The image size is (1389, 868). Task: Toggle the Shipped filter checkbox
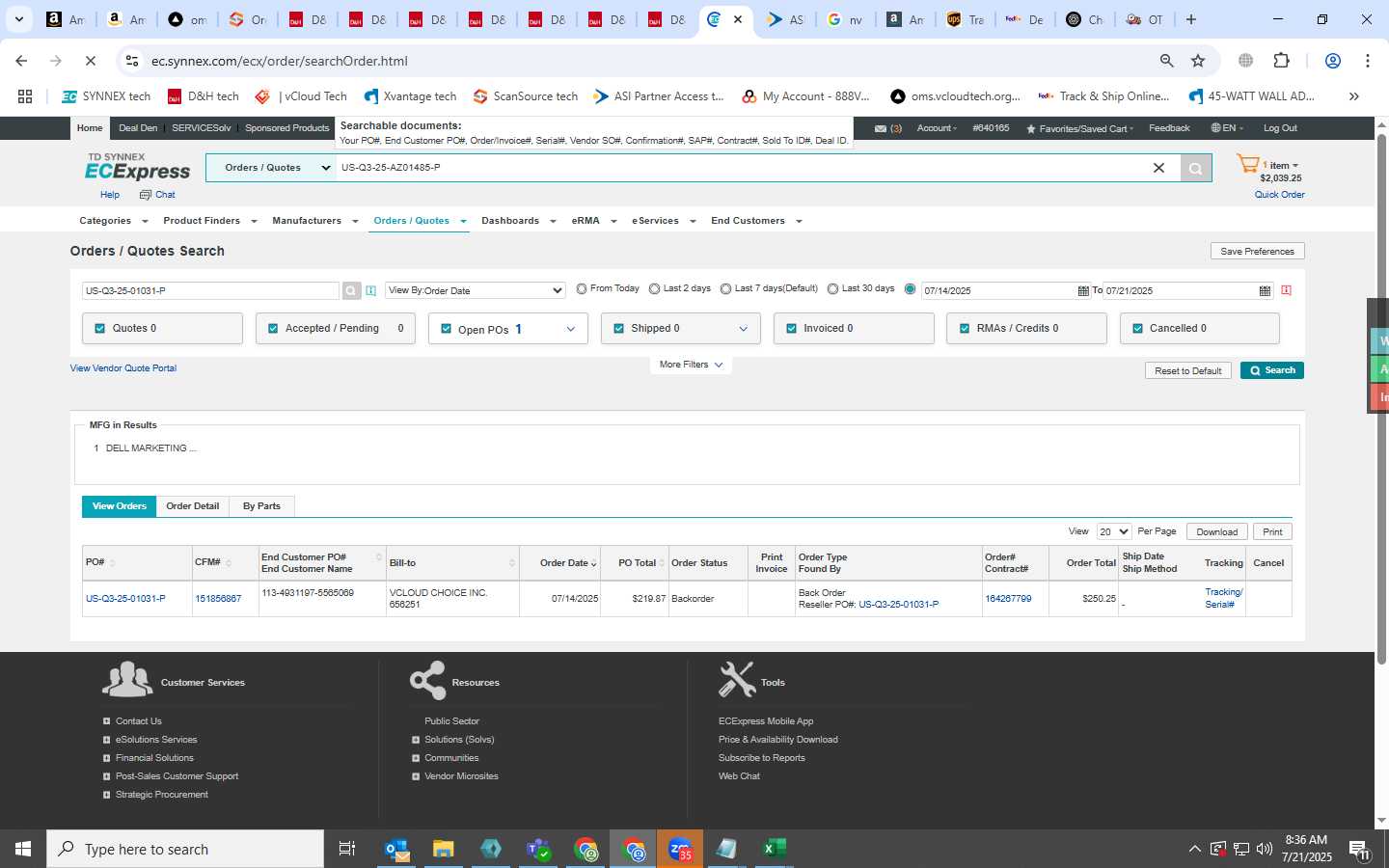tap(618, 328)
